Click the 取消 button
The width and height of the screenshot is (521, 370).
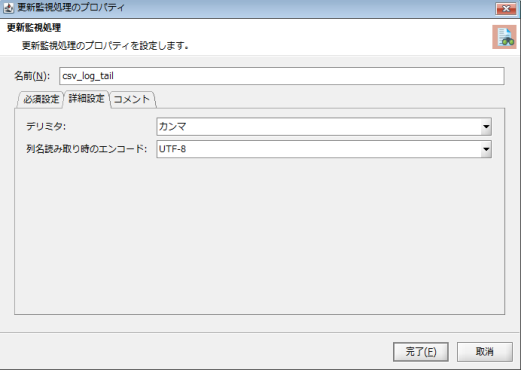[x=485, y=352]
